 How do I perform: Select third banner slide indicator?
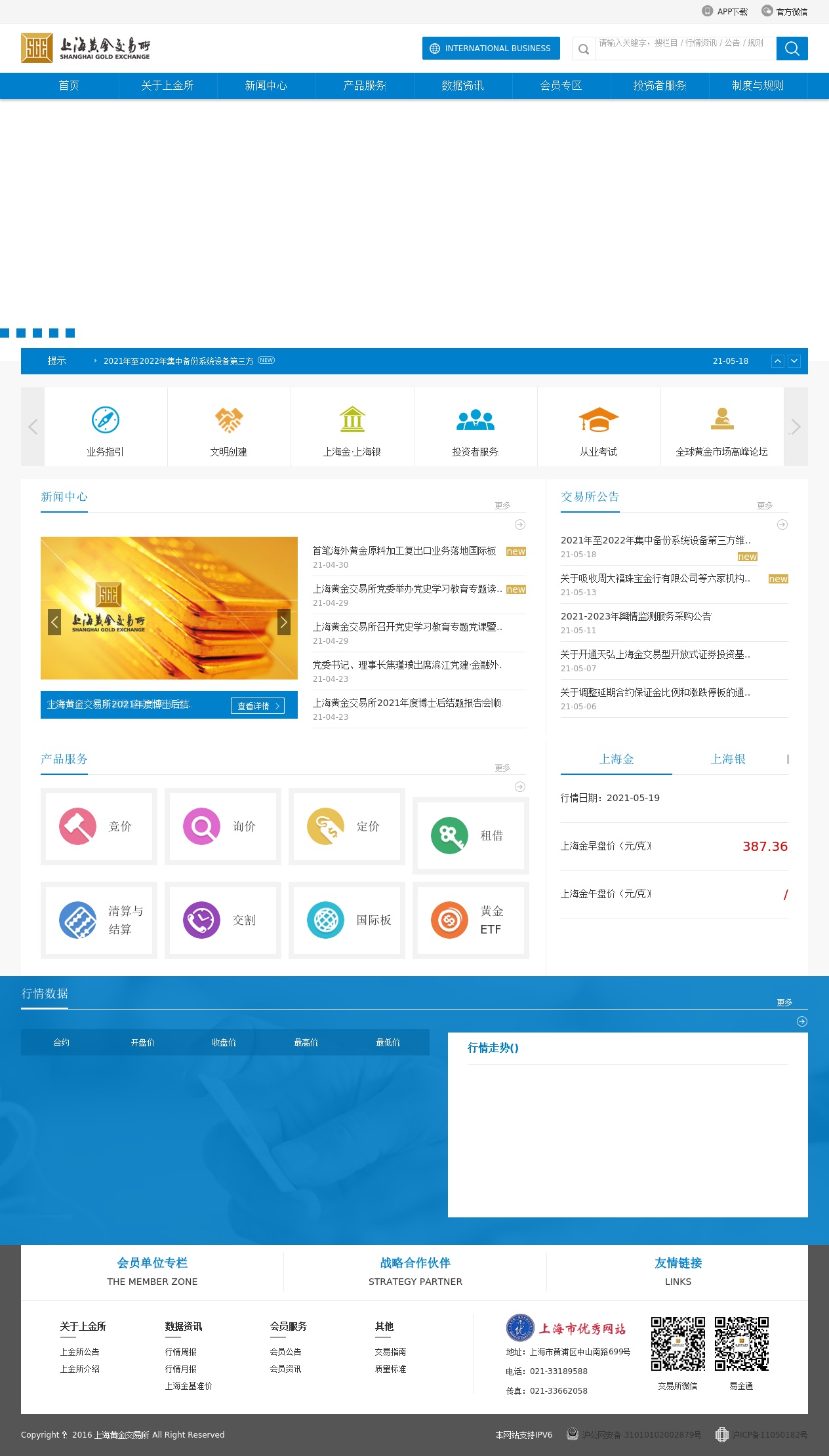coord(37,333)
